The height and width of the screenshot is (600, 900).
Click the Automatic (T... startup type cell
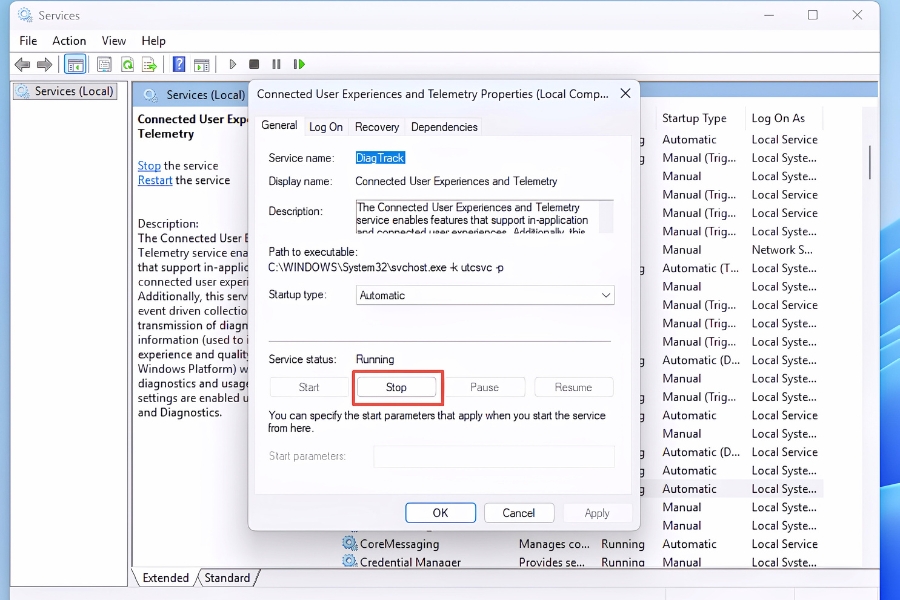(x=700, y=268)
